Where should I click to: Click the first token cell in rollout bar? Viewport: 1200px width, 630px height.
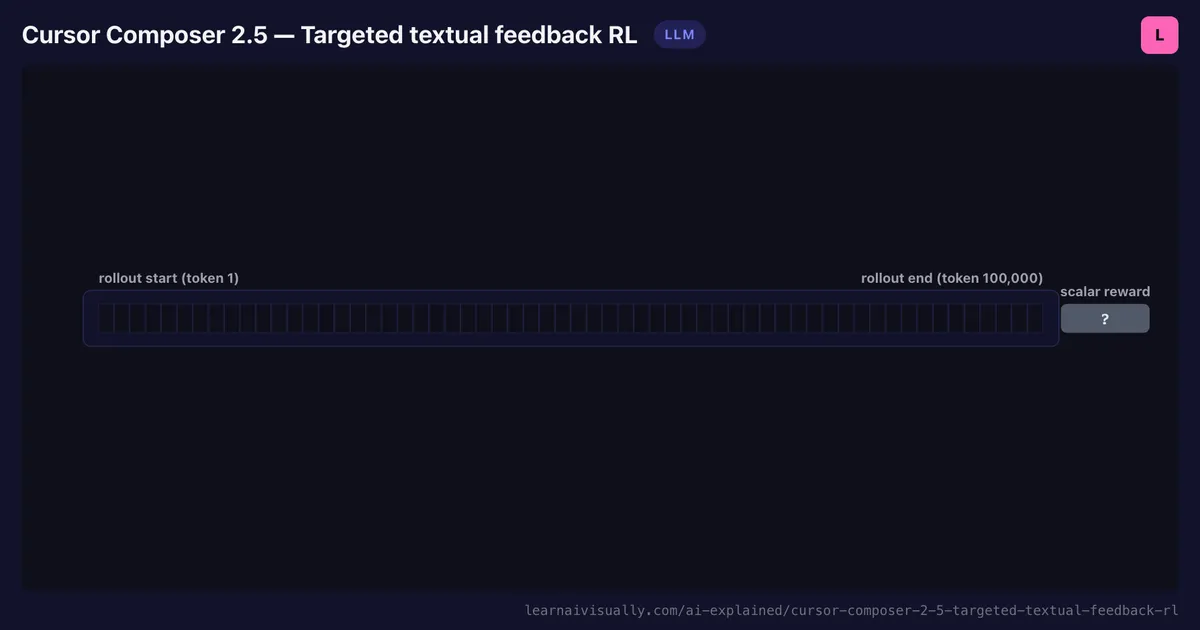click(x=106, y=318)
